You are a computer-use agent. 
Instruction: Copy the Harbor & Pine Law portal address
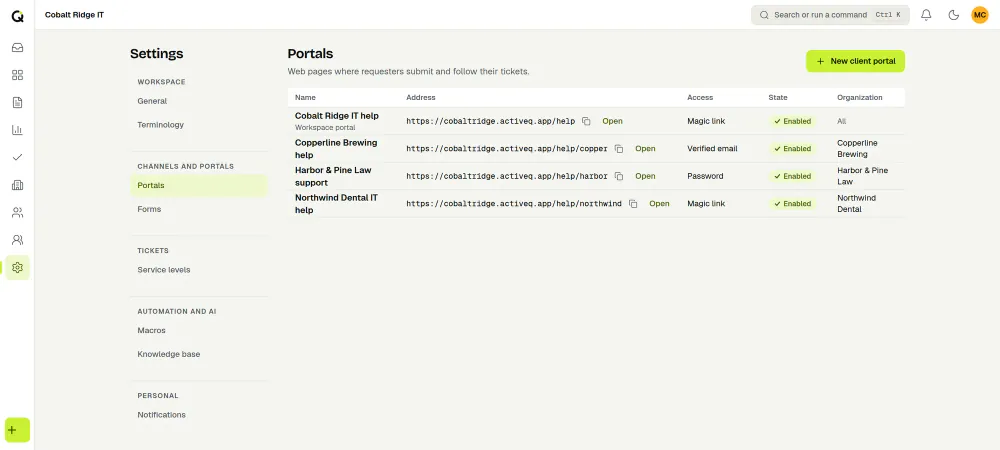(x=619, y=176)
